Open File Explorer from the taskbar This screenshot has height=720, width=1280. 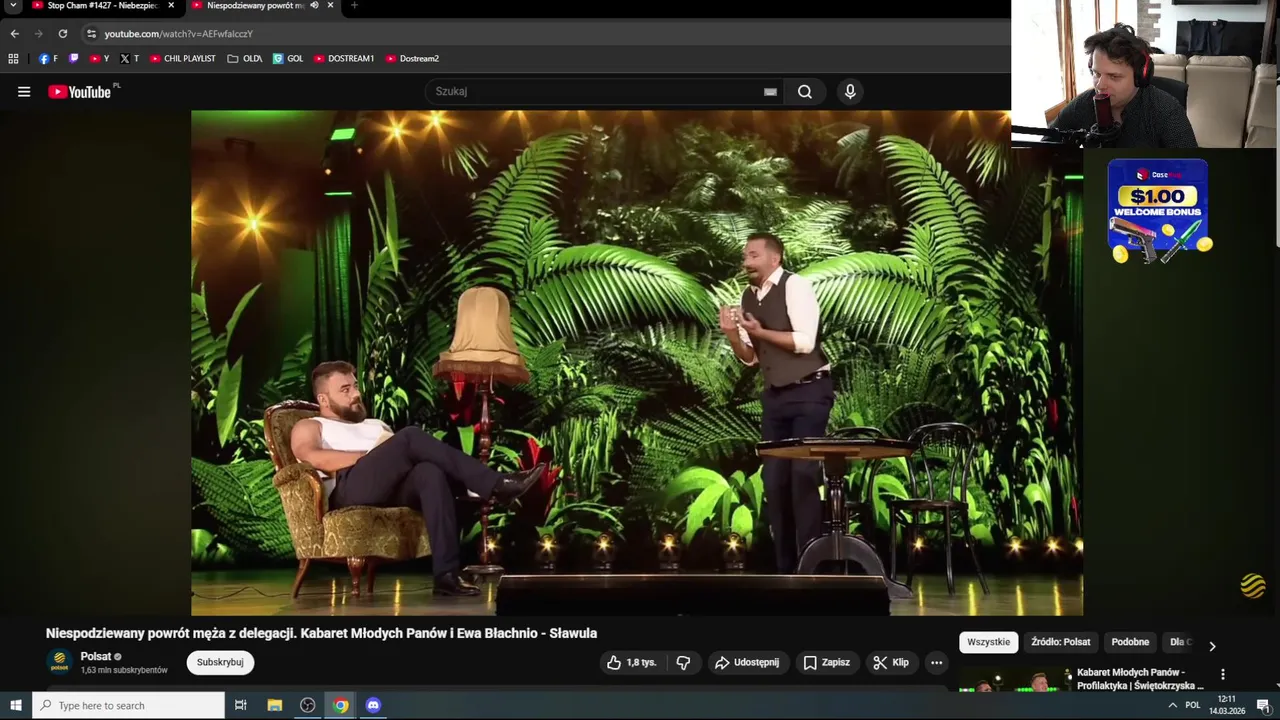tap(275, 705)
